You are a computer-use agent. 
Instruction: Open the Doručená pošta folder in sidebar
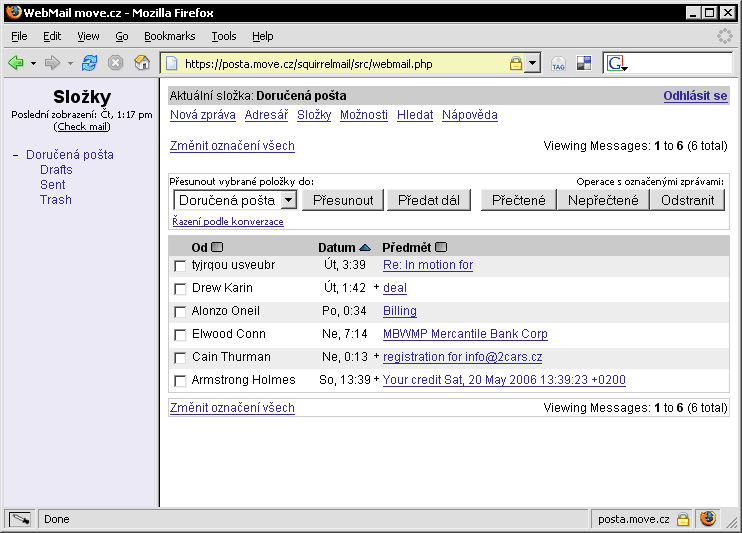pyautogui.click(x=70, y=155)
